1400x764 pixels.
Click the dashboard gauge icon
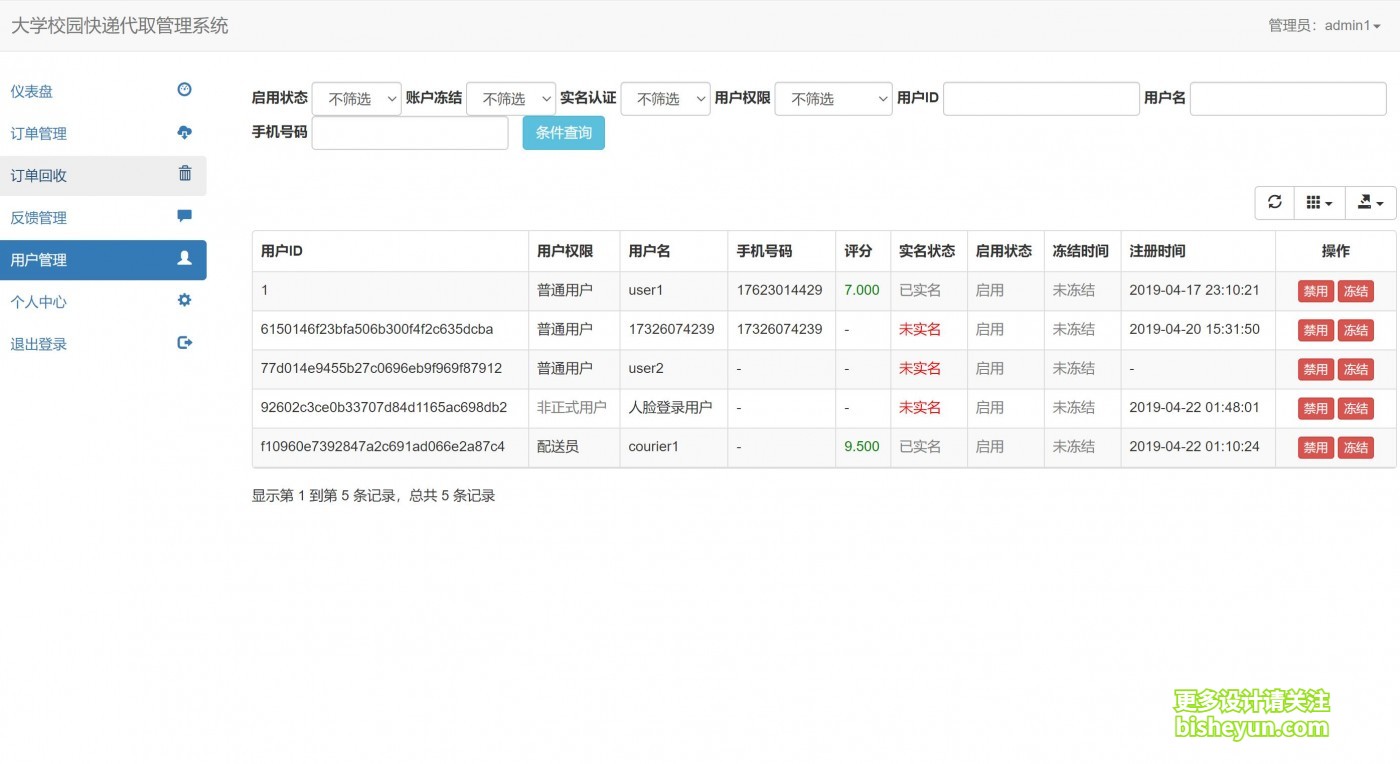click(184, 90)
